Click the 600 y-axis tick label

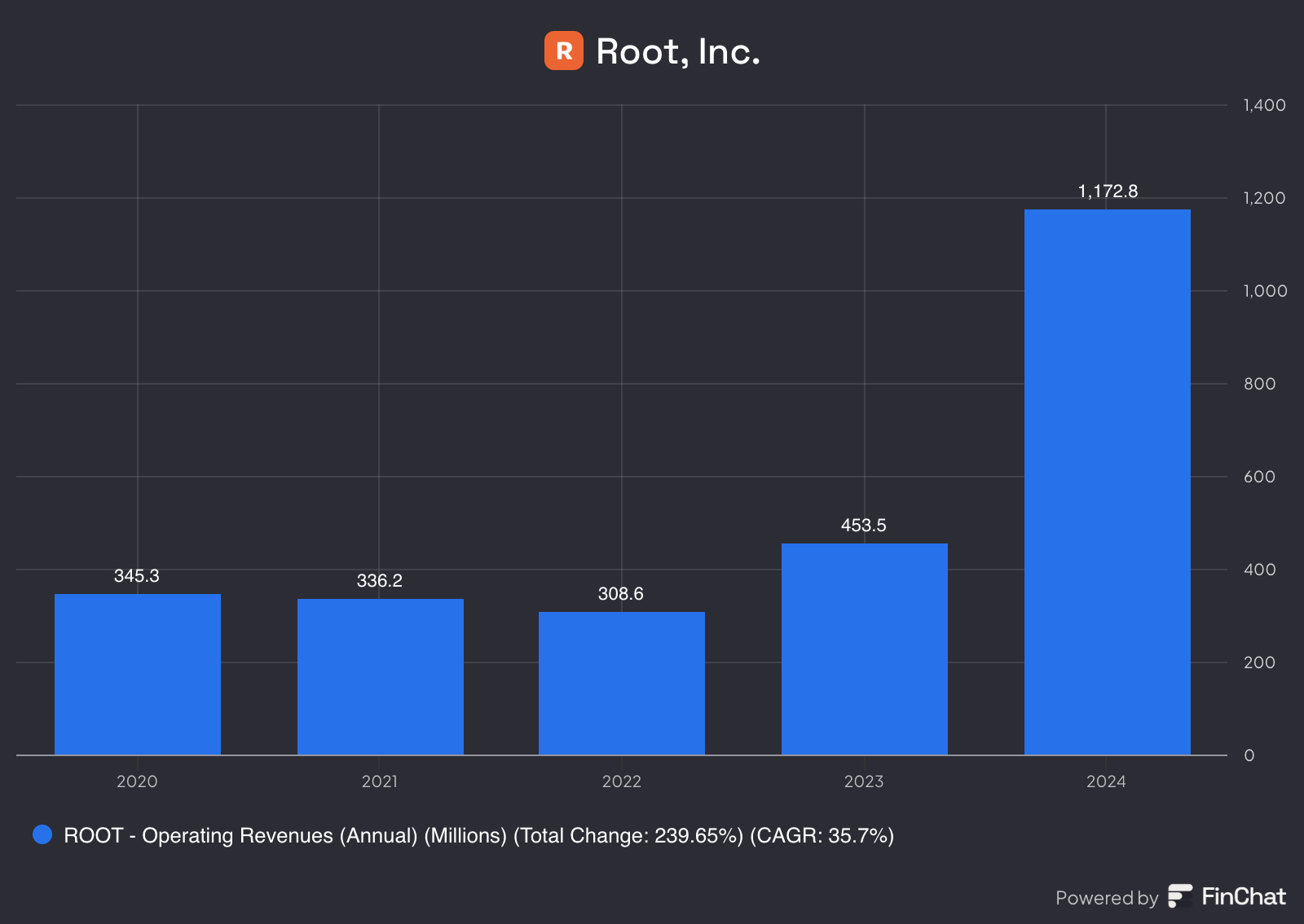click(1260, 477)
